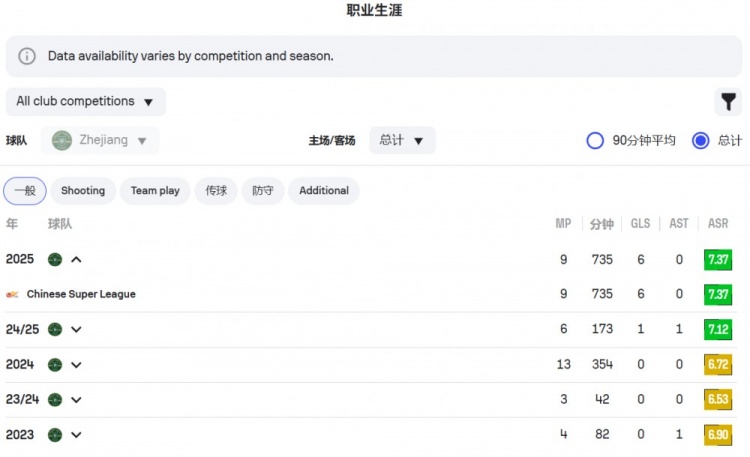Expand the 24/25 season row

[76, 329]
